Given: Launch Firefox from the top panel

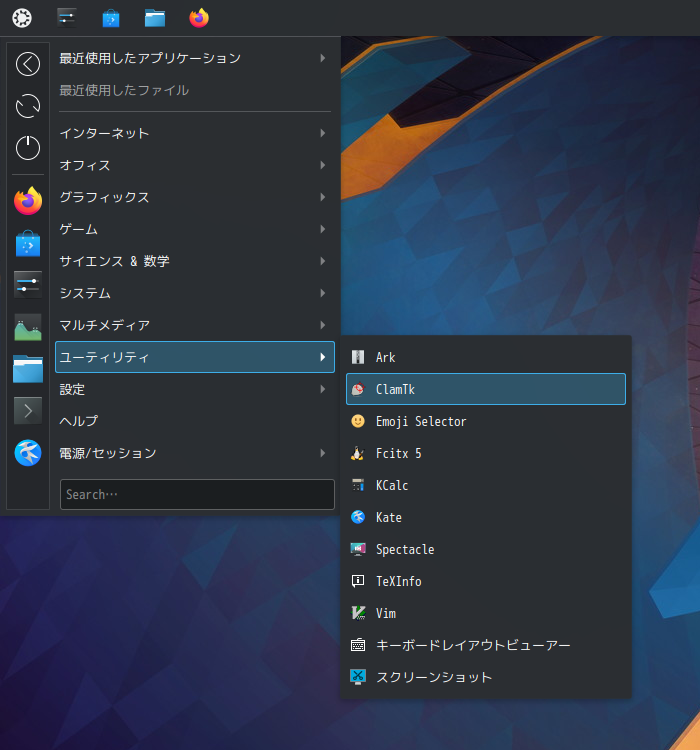Looking at the screenshot, I should [199, 18].
